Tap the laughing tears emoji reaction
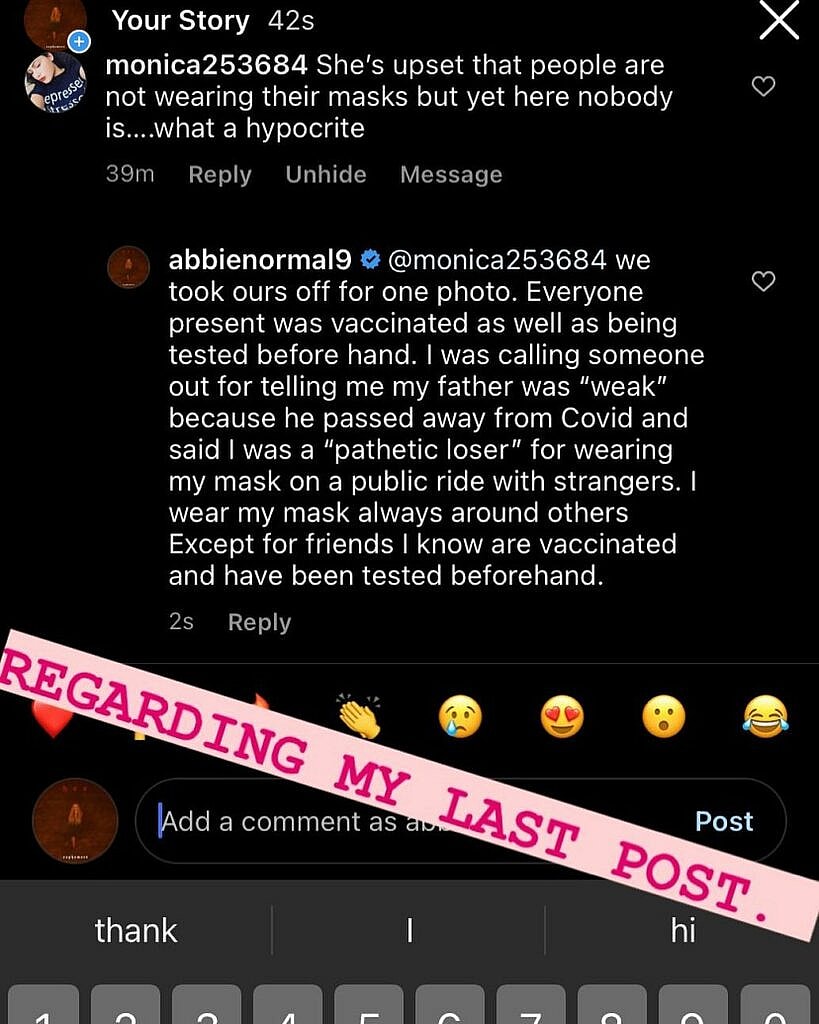 (765, 717)
